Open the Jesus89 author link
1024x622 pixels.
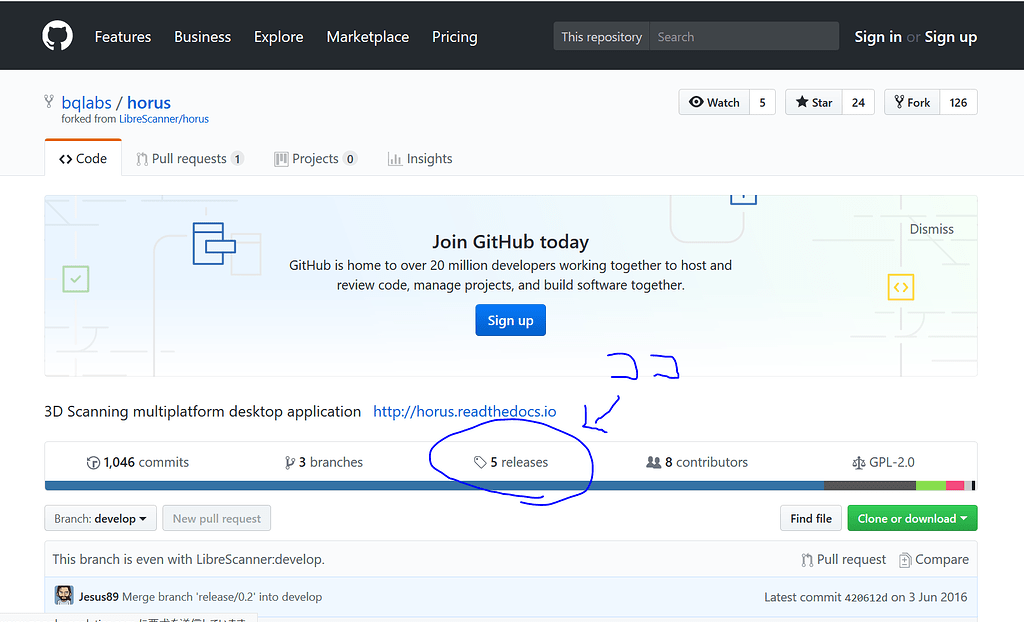click(99, 597)
